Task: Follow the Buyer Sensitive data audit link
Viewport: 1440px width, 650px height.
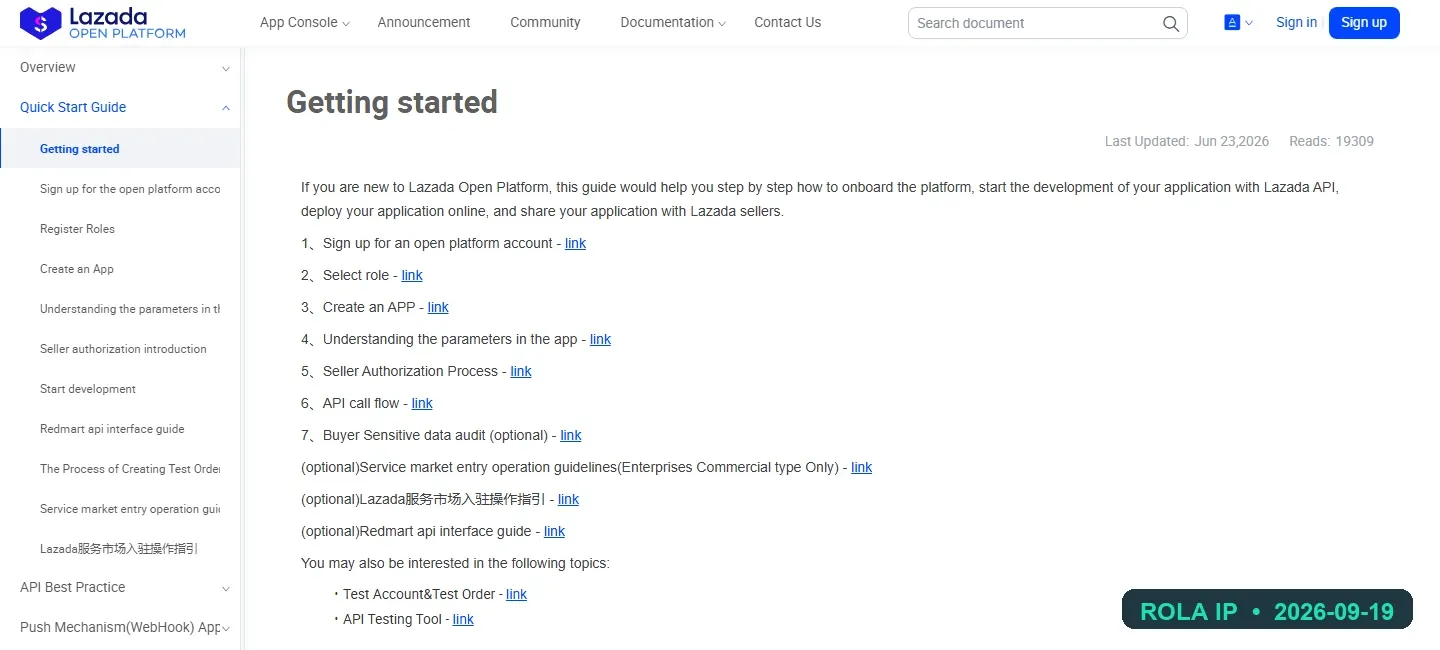Action: point(571,435)
